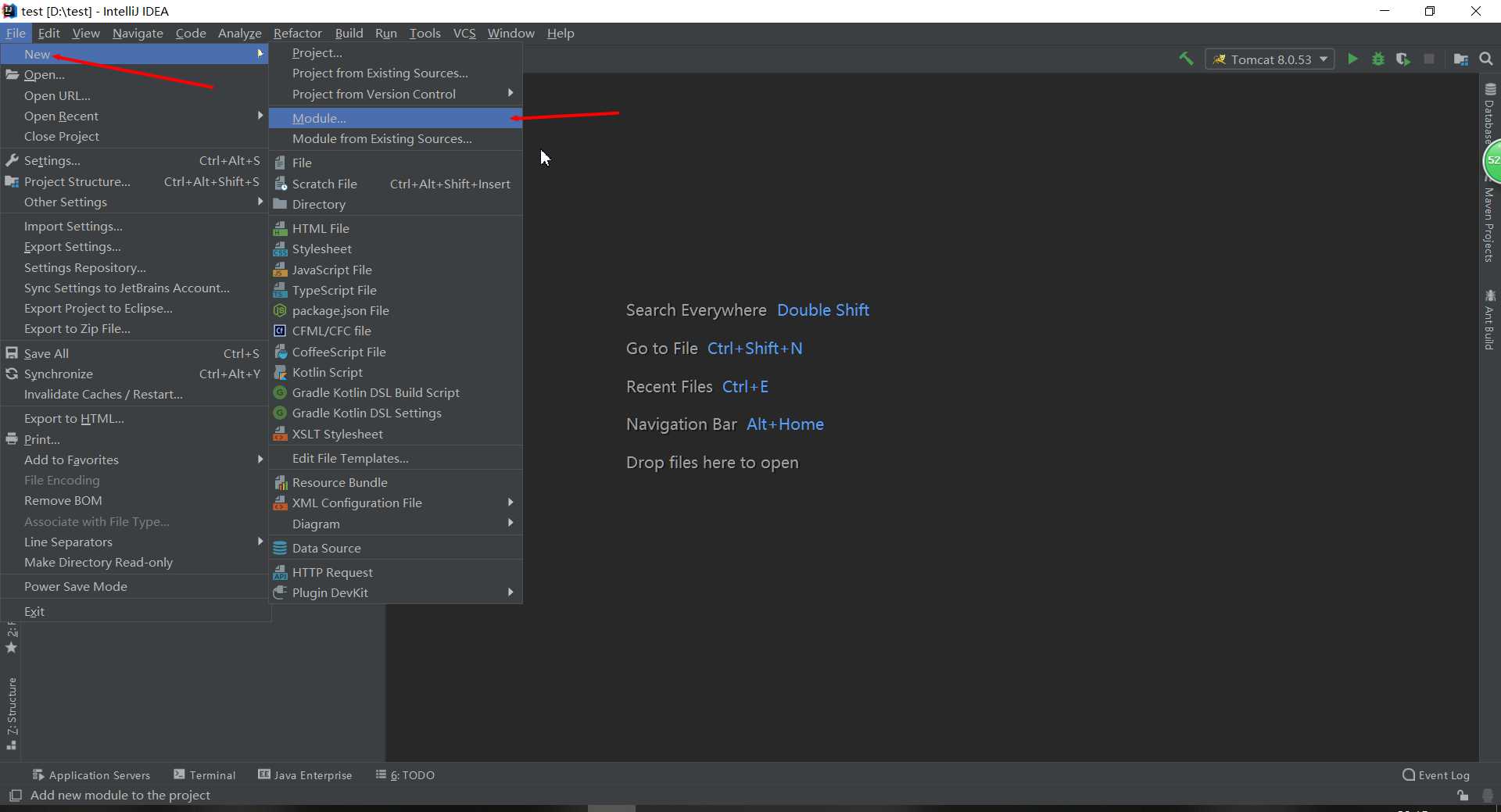The height and width of the screenshot is (812, 1501).
Task: Expand the Other Settings submenu
Action: tap(135, 202)
